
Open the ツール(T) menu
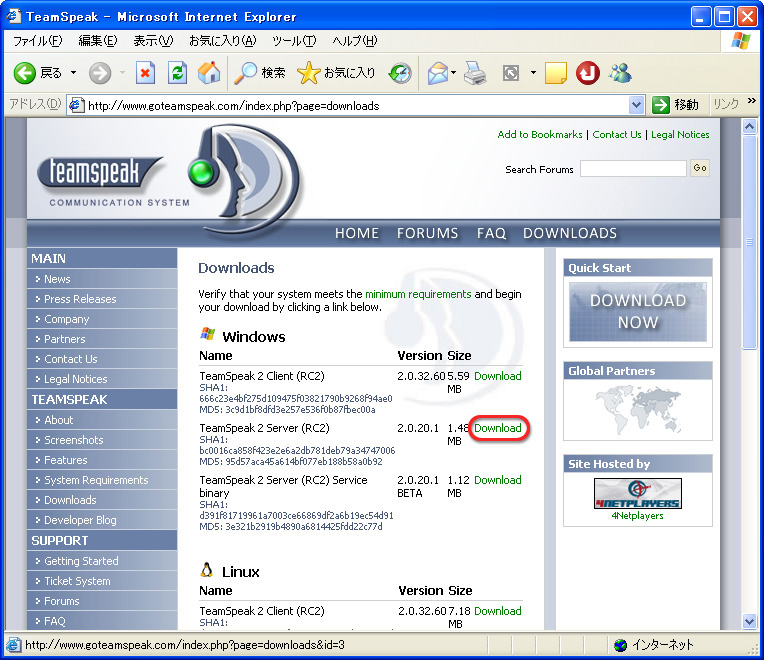[294, 41]
